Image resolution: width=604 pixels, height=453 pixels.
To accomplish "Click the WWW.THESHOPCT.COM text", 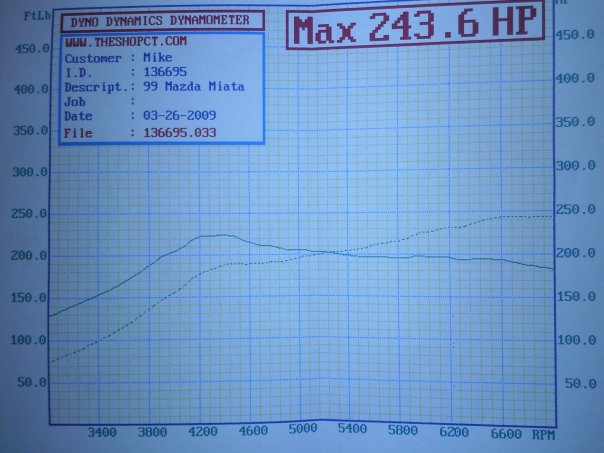I will tap(126, 42).
